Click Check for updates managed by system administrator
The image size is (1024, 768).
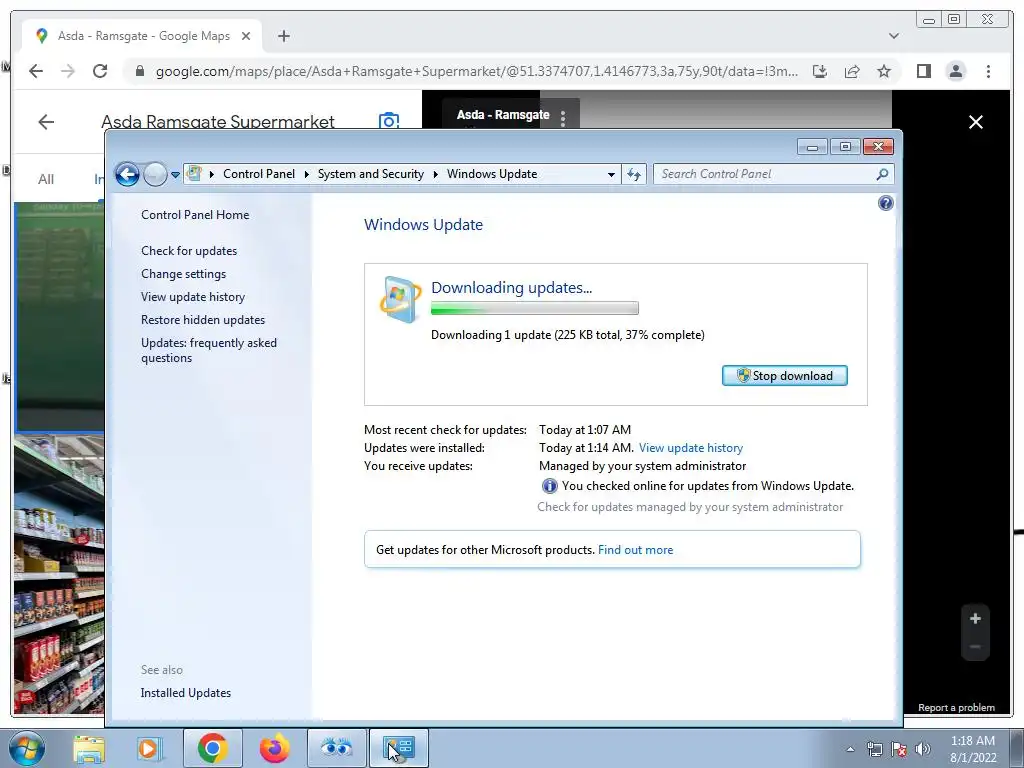coord(690,507)
